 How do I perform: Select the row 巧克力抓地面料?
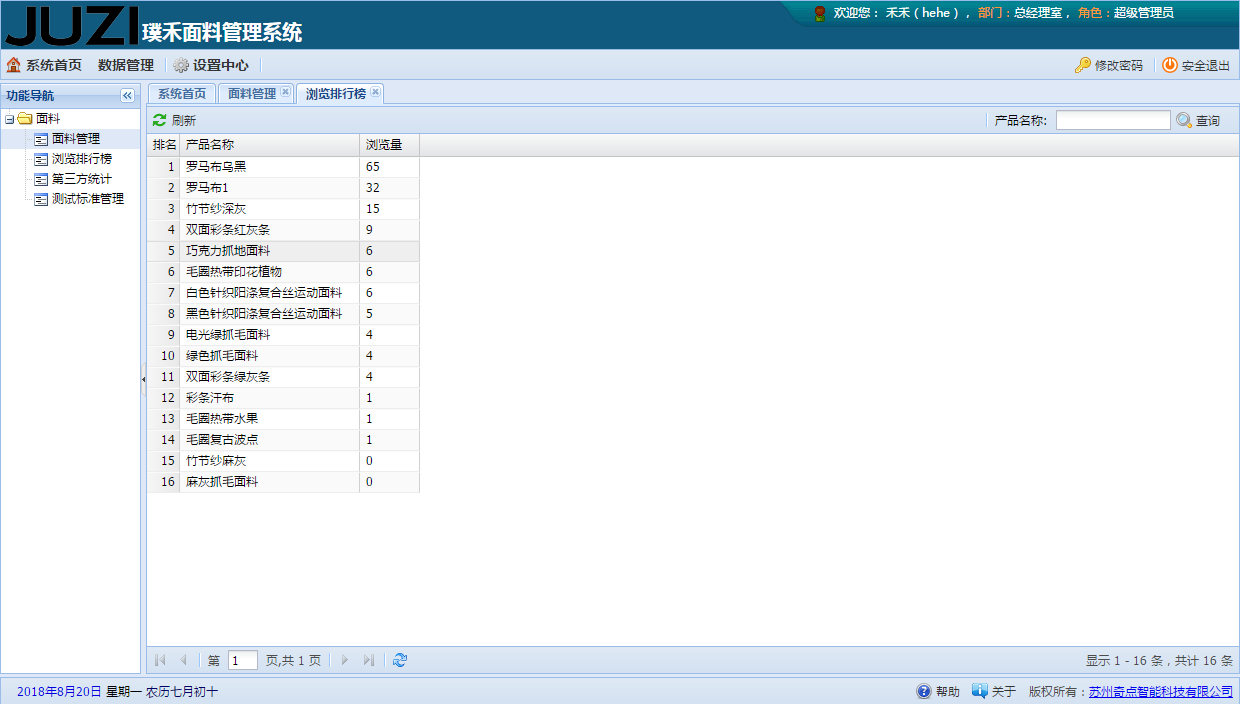click(x=283, y=251)
